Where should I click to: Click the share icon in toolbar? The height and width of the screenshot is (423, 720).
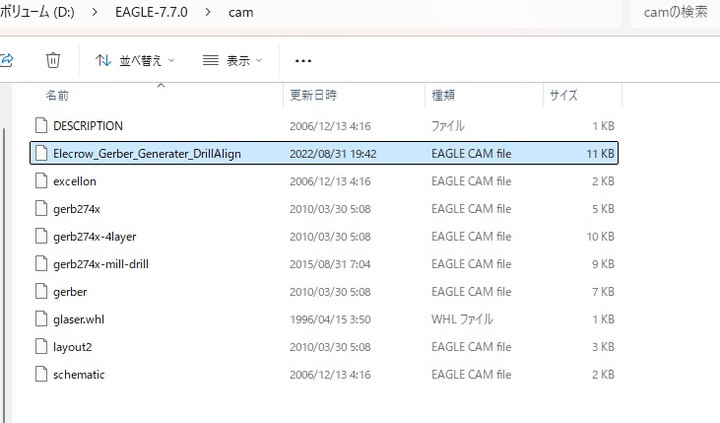6,60
